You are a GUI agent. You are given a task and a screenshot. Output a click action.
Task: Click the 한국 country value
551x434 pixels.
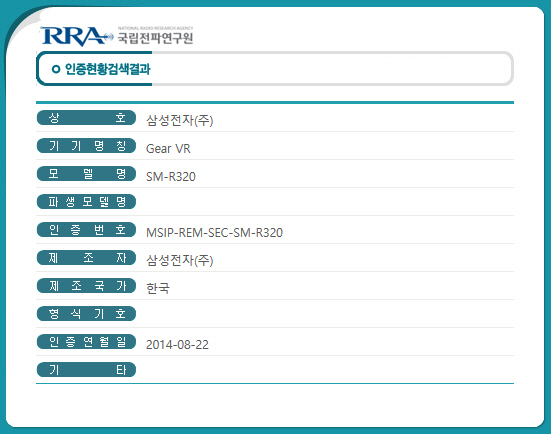pos(158,289)
